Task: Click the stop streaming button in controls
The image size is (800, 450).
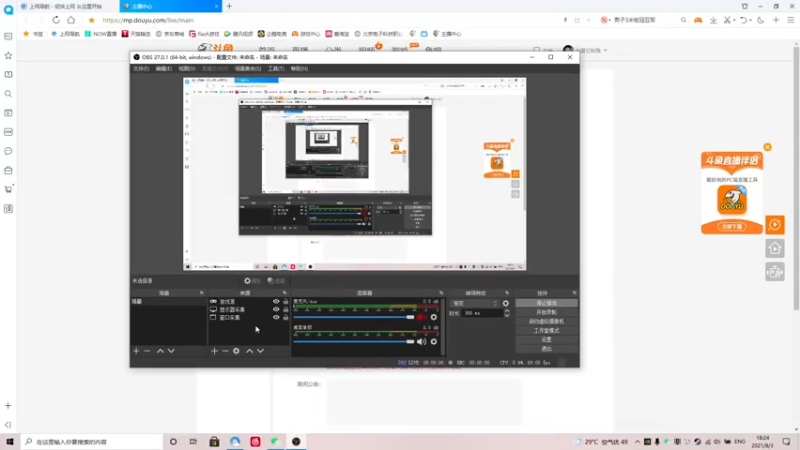Action: (546, 303)
